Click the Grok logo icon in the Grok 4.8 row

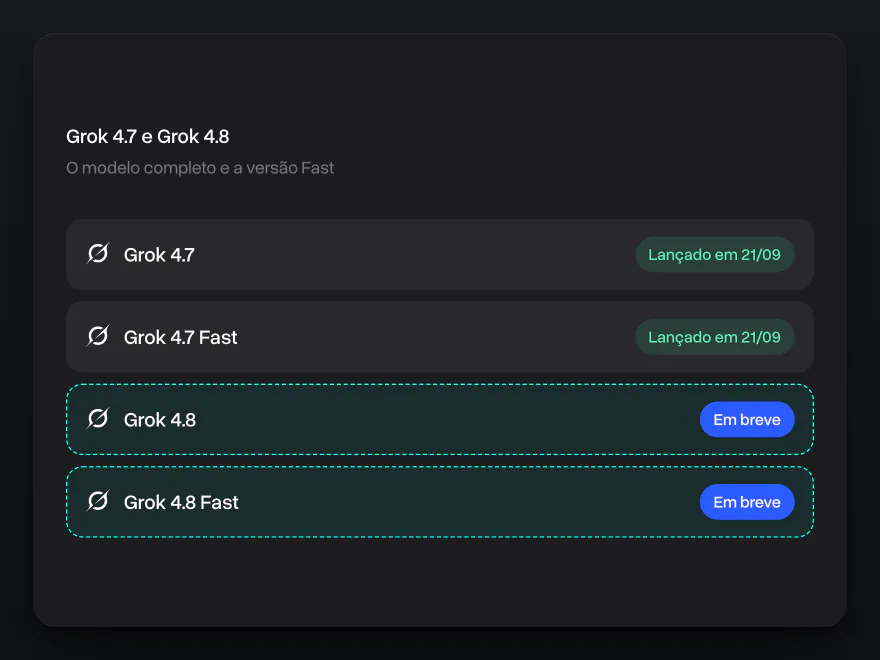click(x=98, y=419)
